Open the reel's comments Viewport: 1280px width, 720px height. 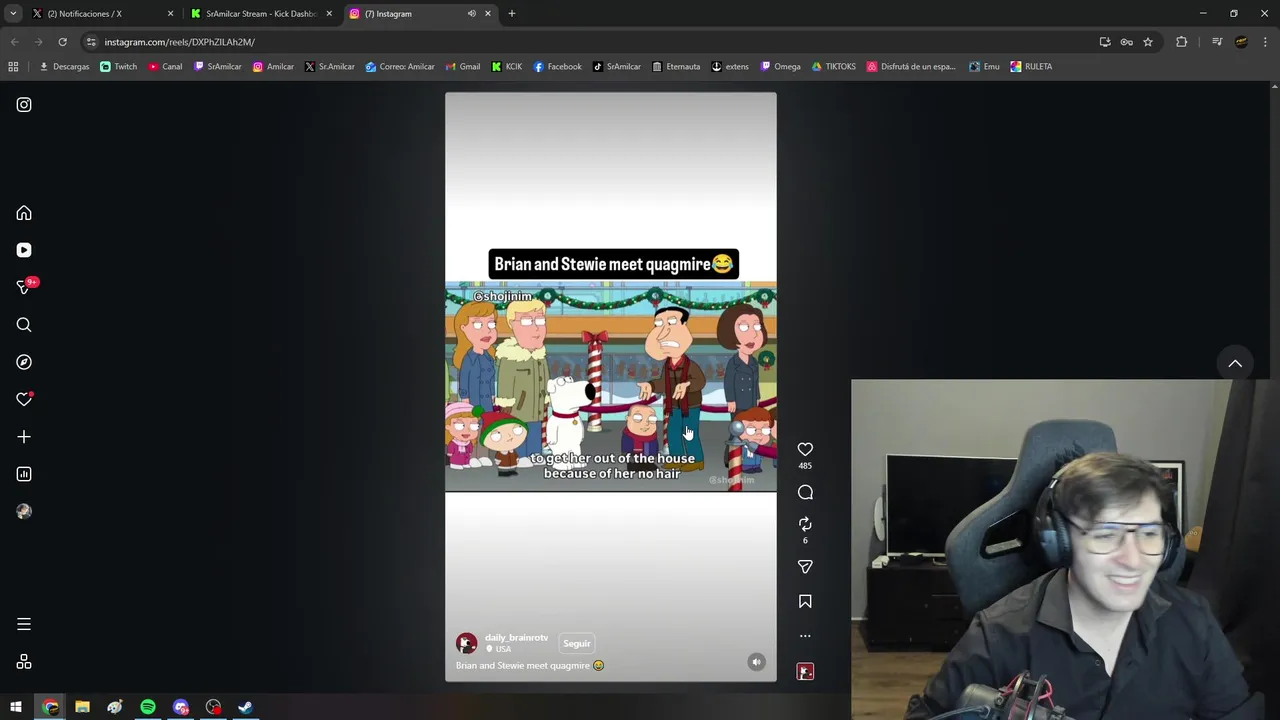click(x=805, y=492)
